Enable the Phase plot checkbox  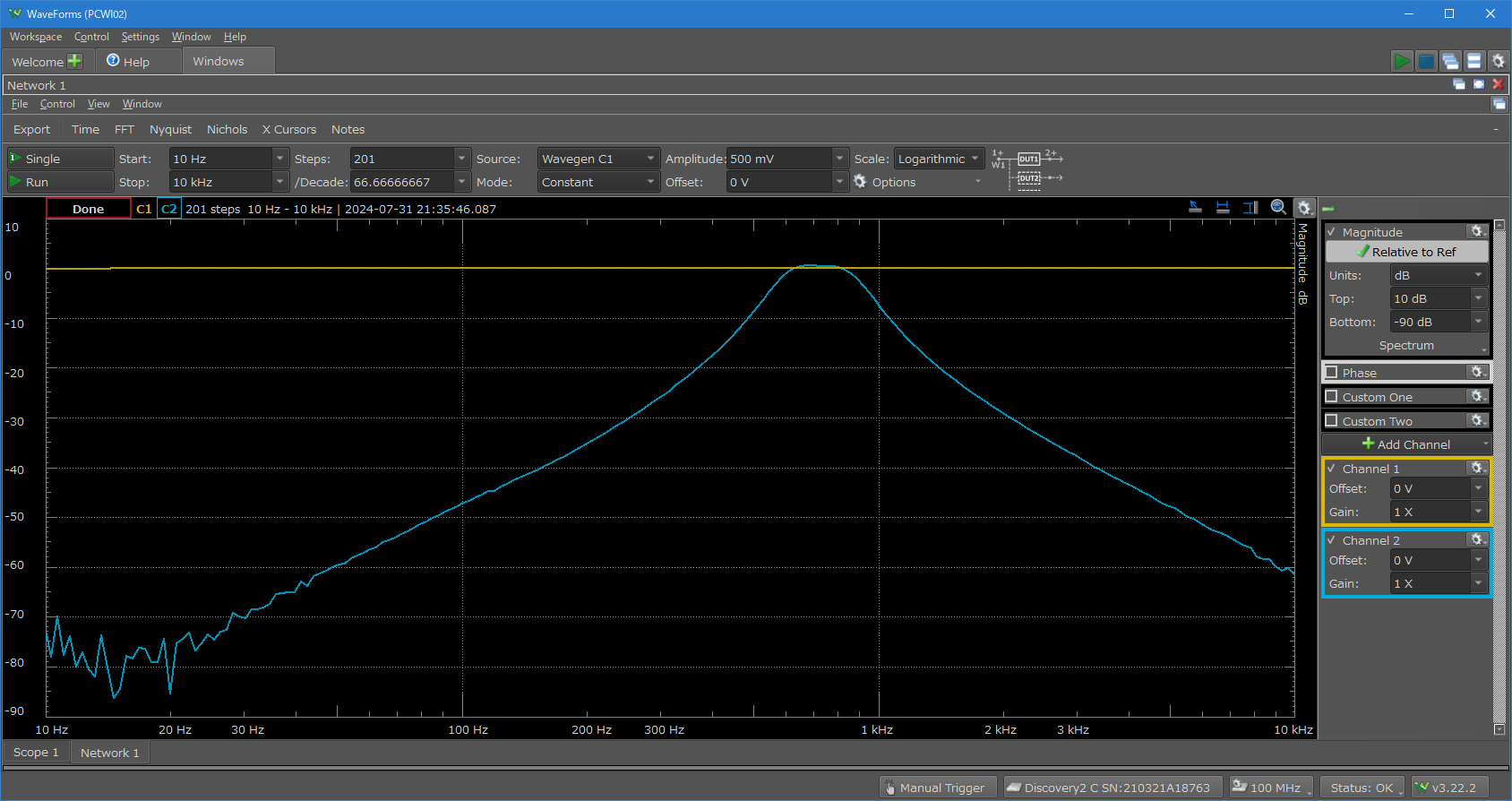(x=1332, y=372)
